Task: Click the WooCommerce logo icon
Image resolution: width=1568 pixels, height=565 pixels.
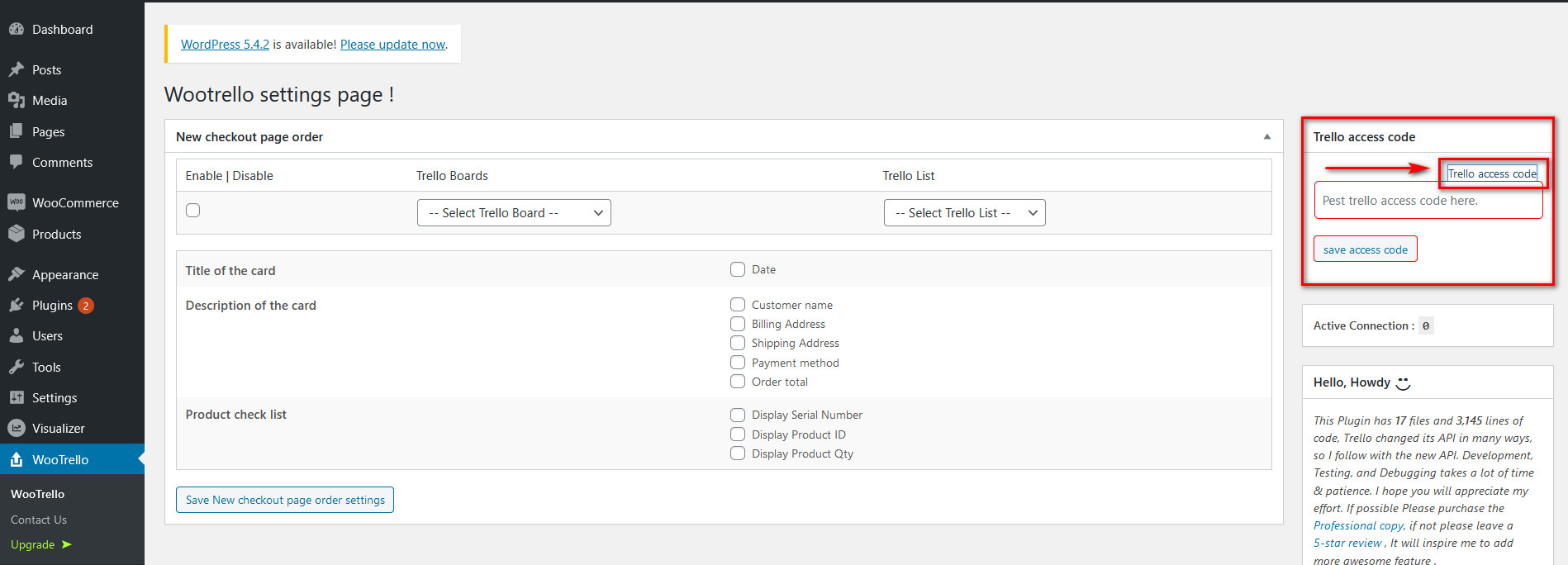Action: pos(17,202)
